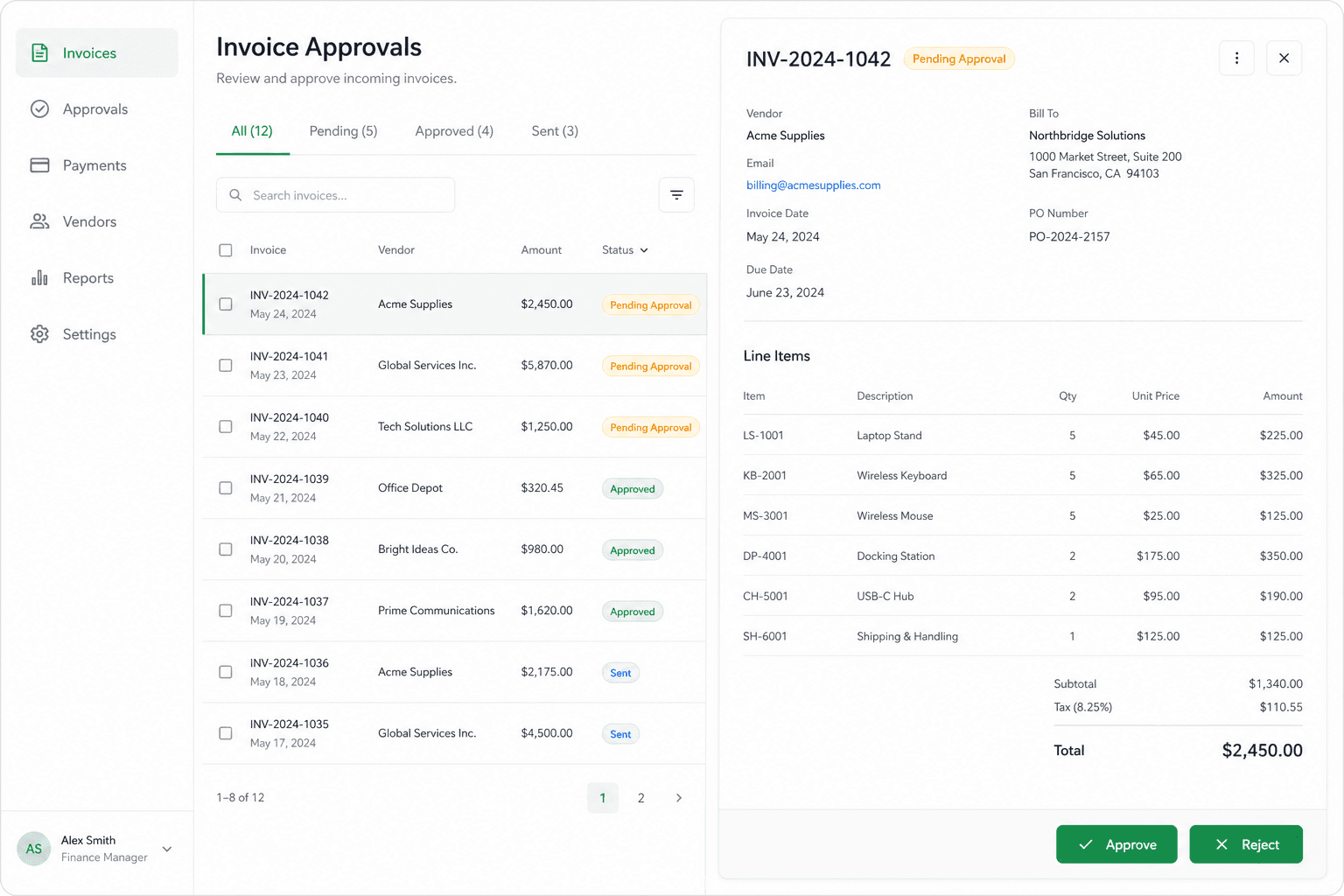Image resolution: width=1344 pixels, height=896 pixels.
Task: Click the SH-6001 Shipping & Handling line item
Action: [x=1023, y=636]
